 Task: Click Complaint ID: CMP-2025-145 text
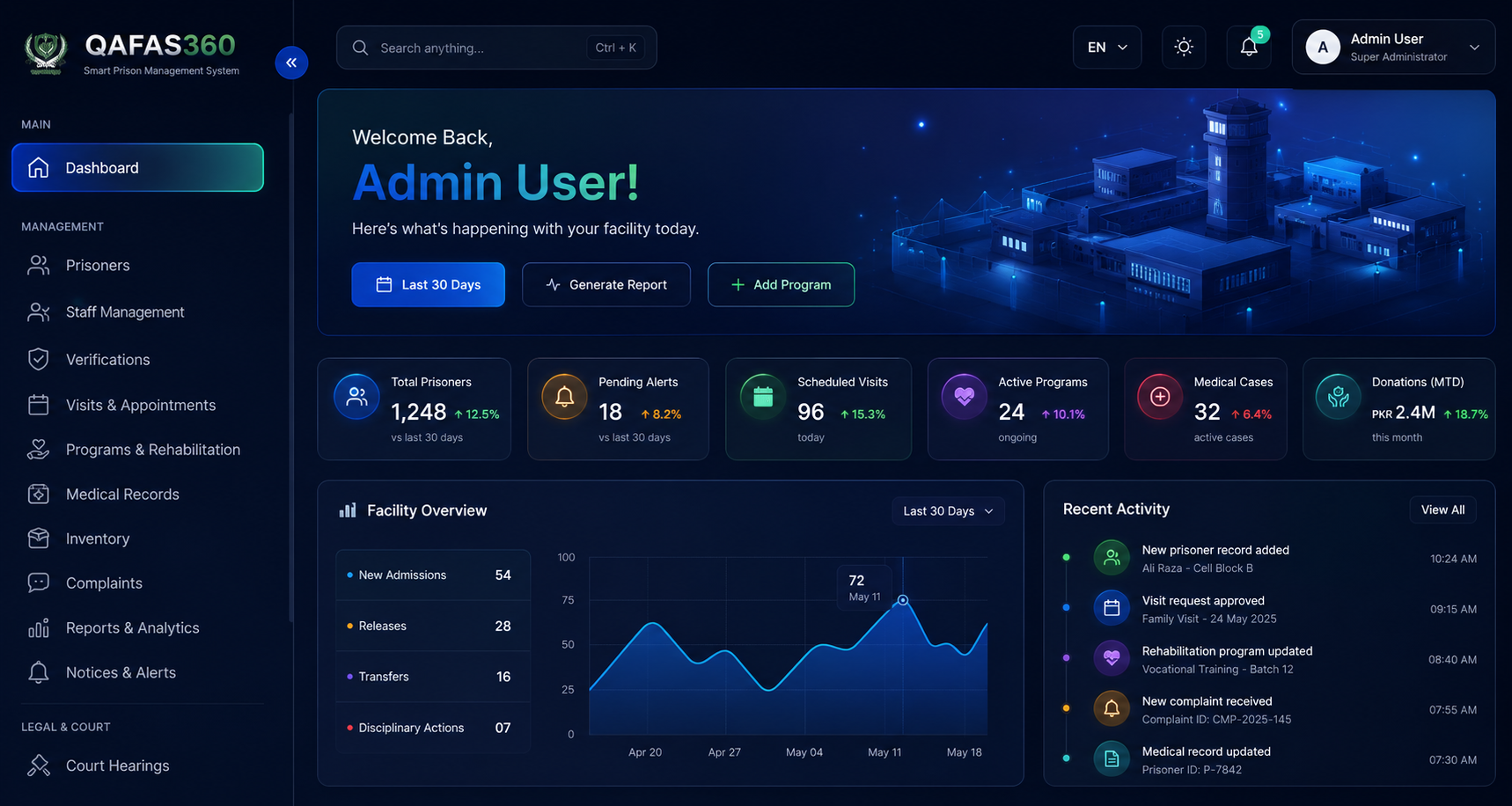[x=1216, y=720]
